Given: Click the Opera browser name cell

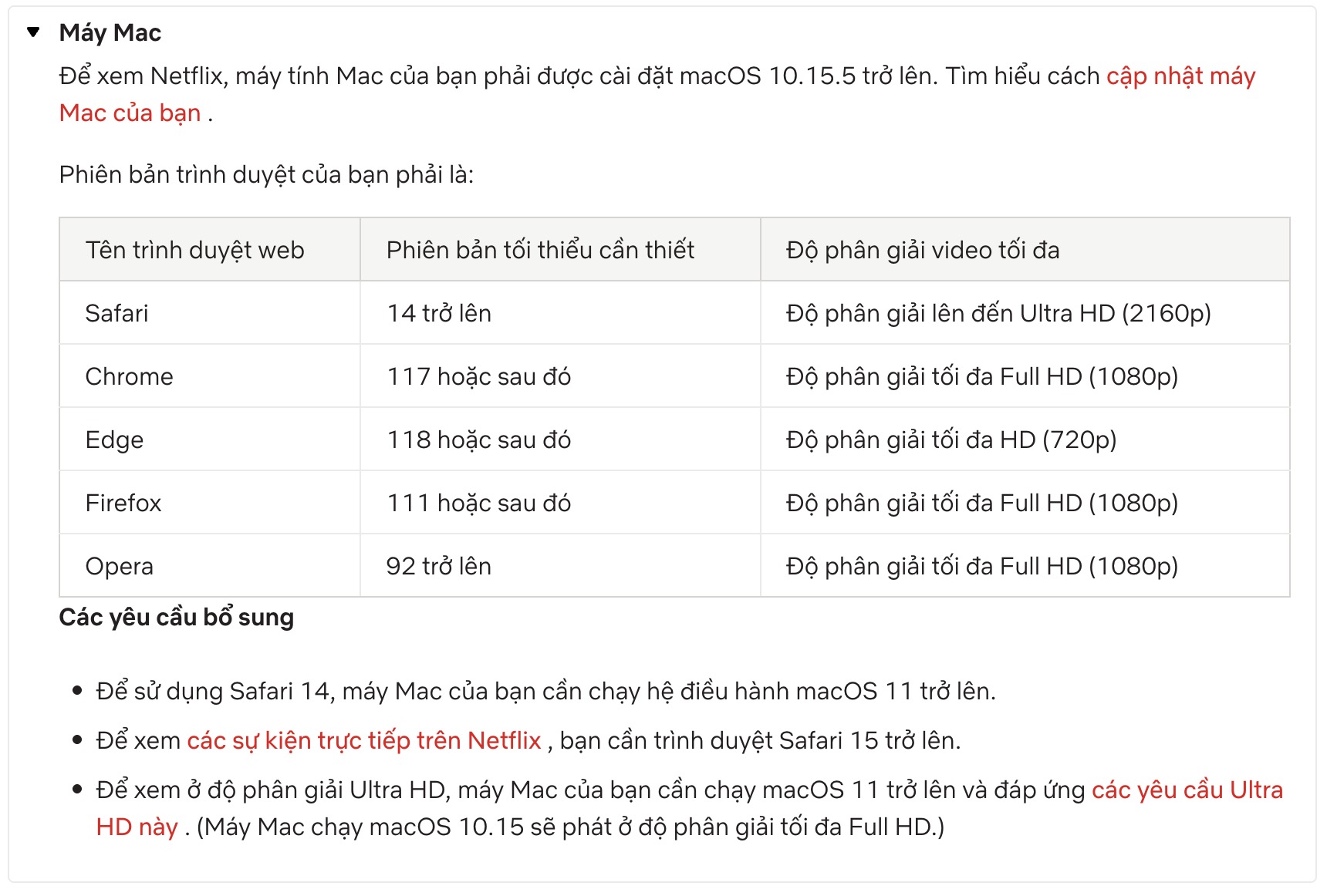Looking at the screenshot, I should coord(210,566).
